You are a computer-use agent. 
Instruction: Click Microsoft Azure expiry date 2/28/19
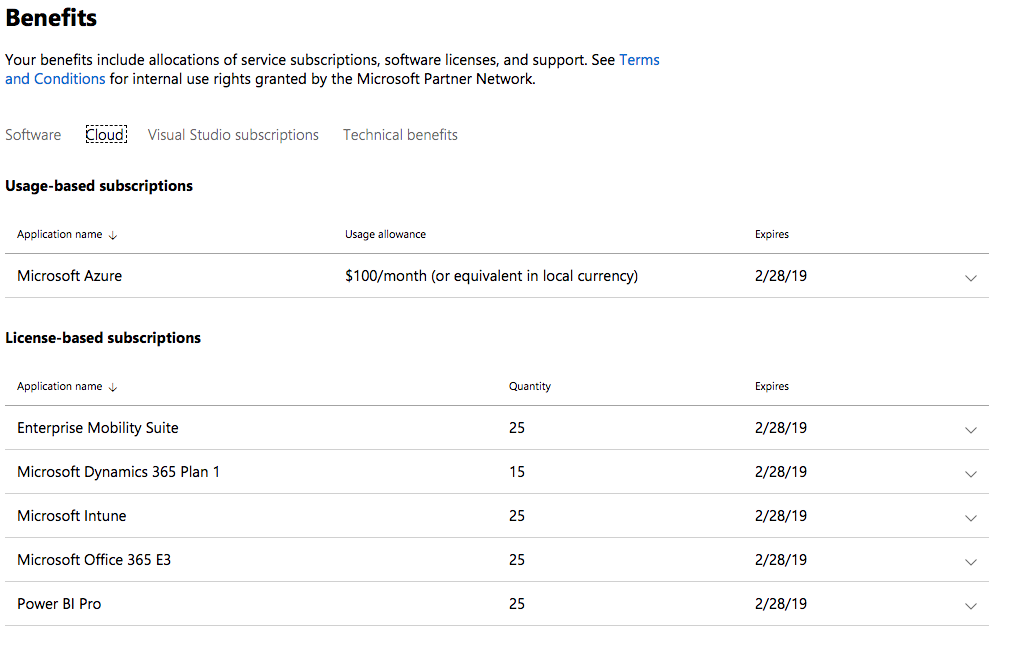tap(781, 276)
